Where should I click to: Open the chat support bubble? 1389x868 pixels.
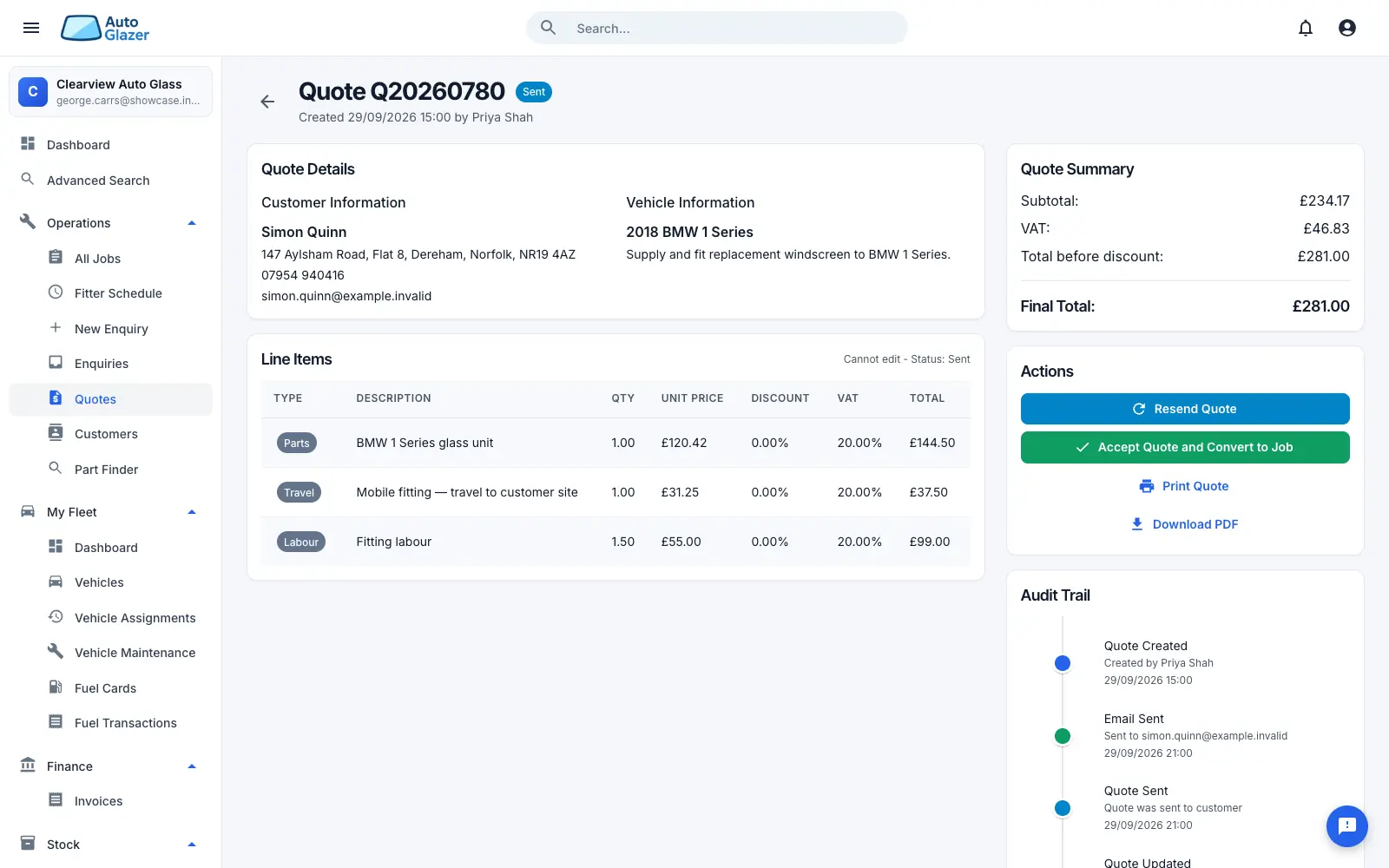pyautogui.click(x=1347, y=826)
